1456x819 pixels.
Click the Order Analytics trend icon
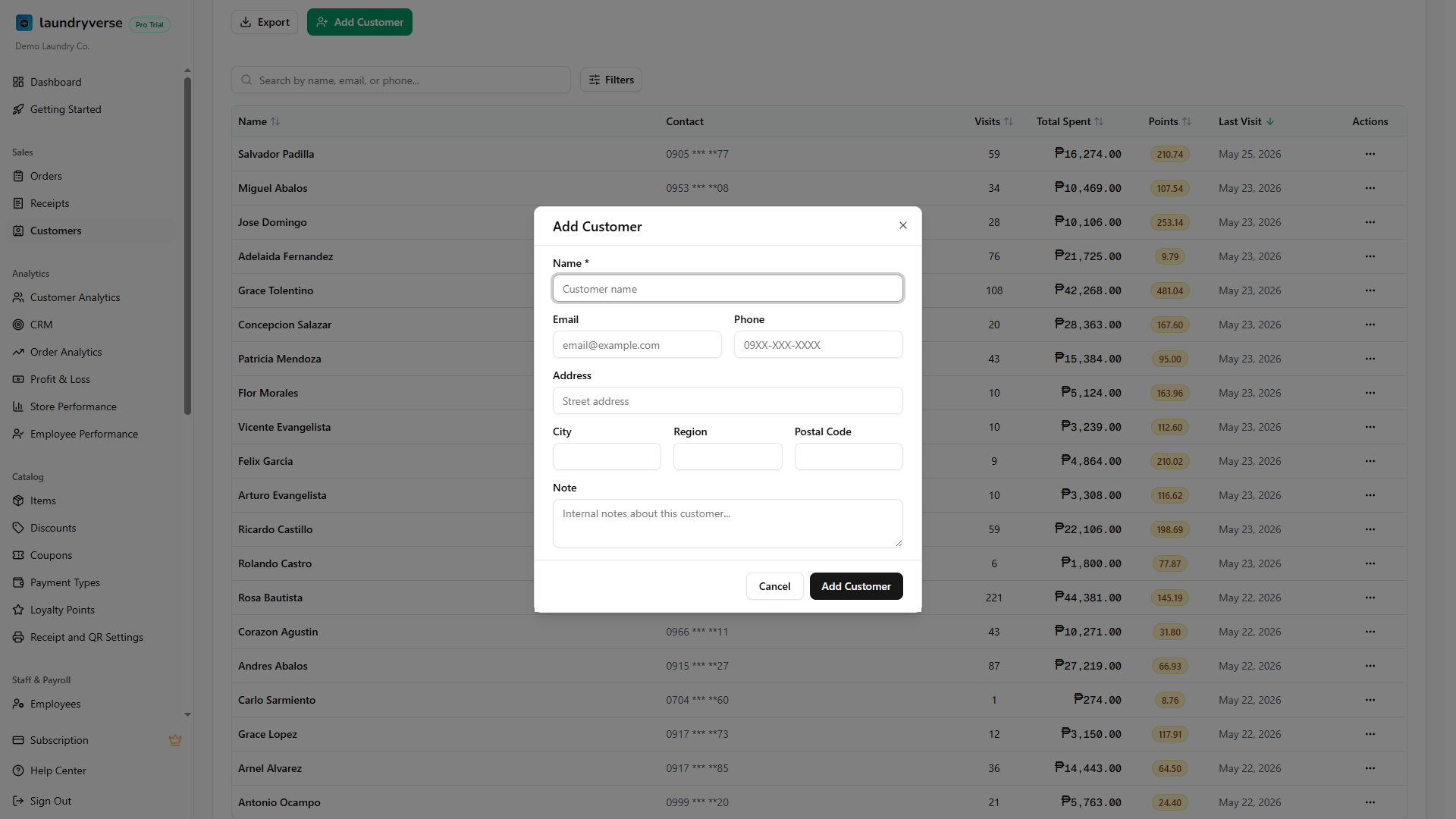click(18, 352)
